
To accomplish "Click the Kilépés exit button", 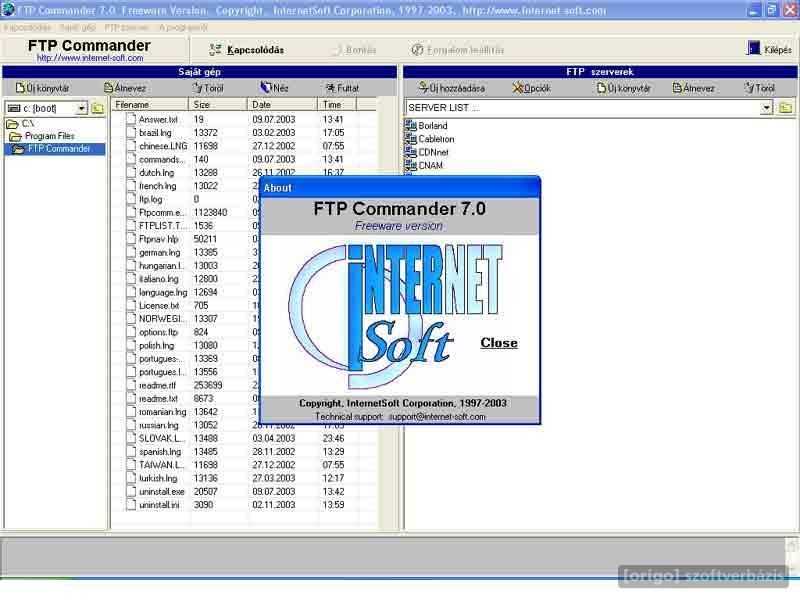I will [x=769, y=49].
